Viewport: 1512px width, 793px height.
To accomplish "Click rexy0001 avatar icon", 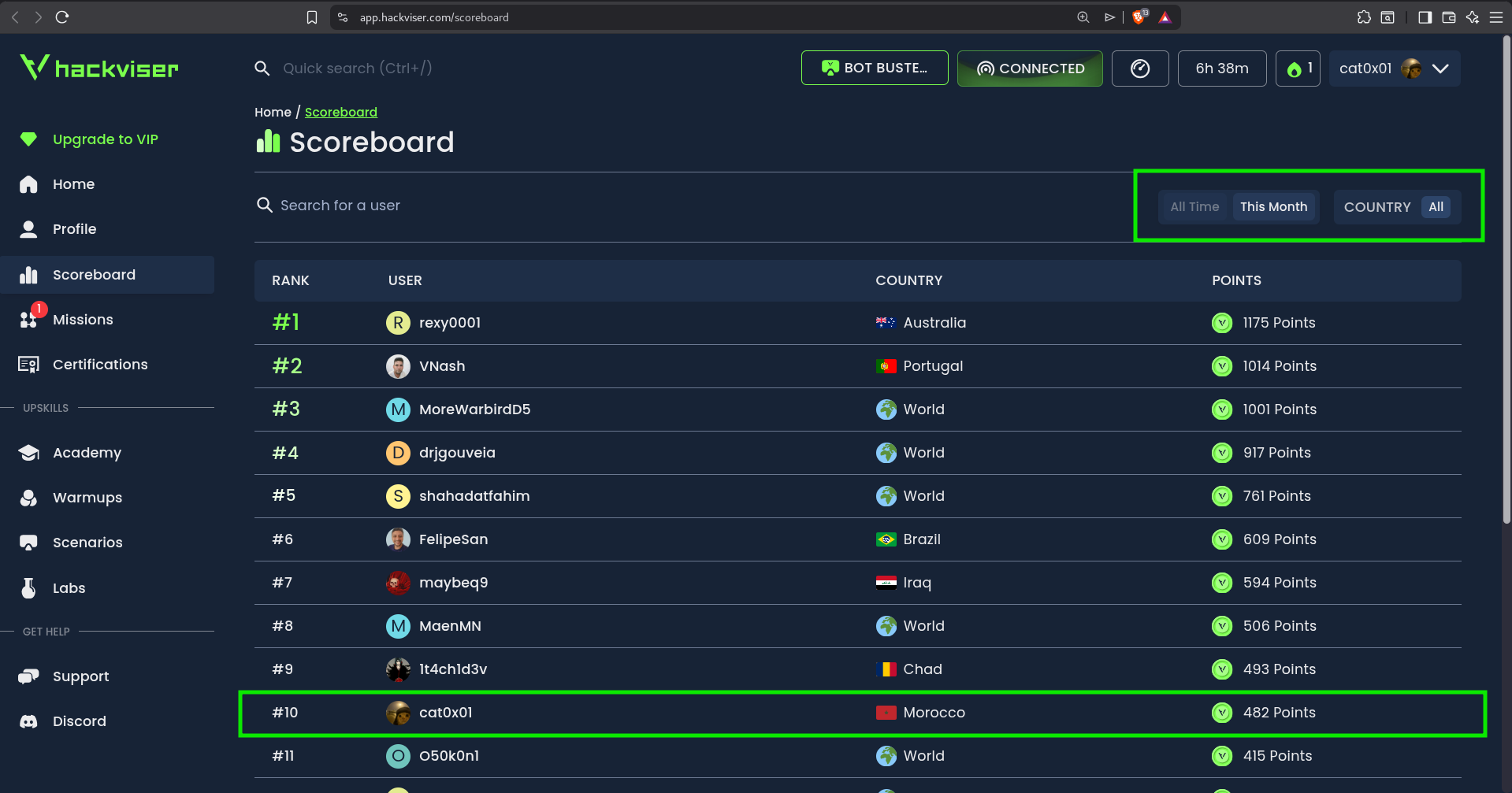I will pyautogui.click(x=398, y=323).
